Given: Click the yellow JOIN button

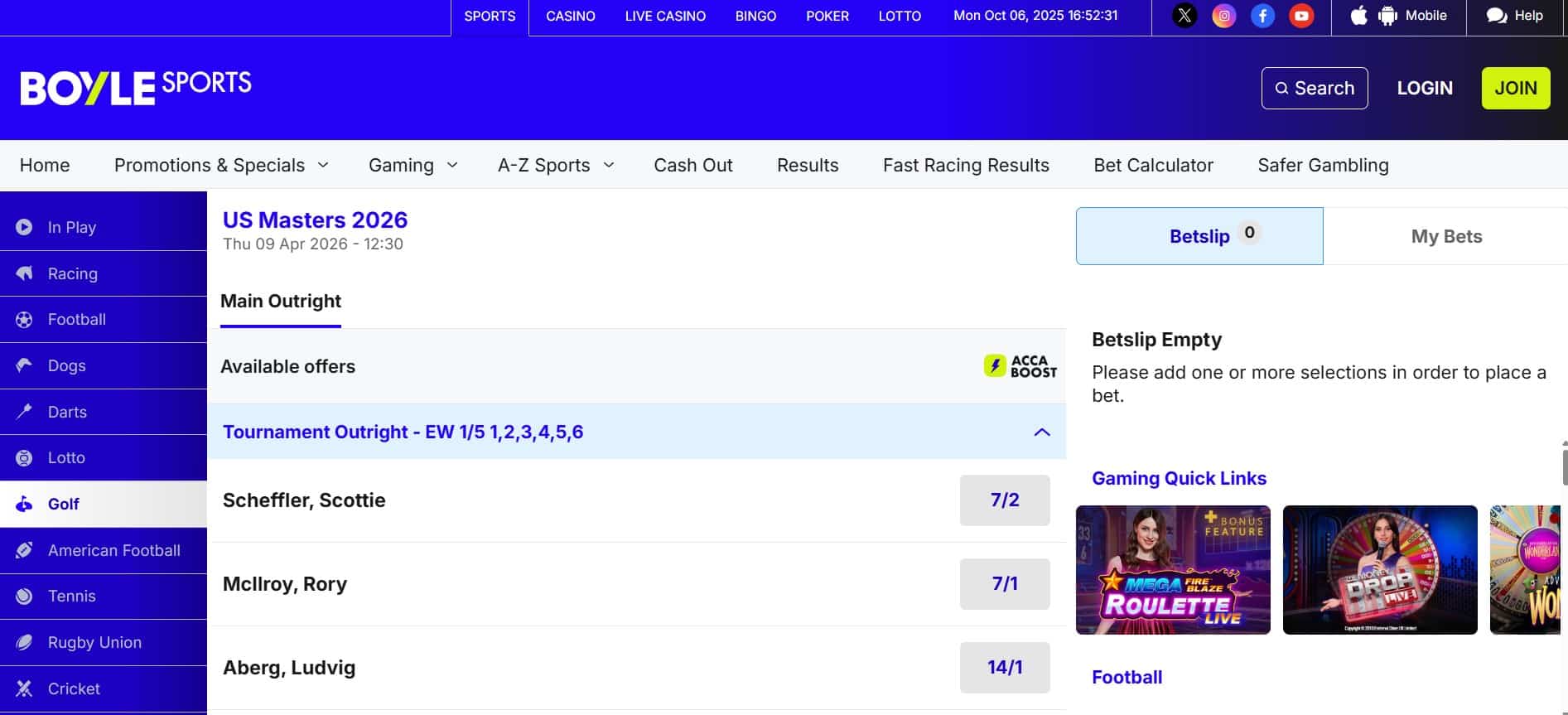Looking at the screenshot, I should [1515, 88].
